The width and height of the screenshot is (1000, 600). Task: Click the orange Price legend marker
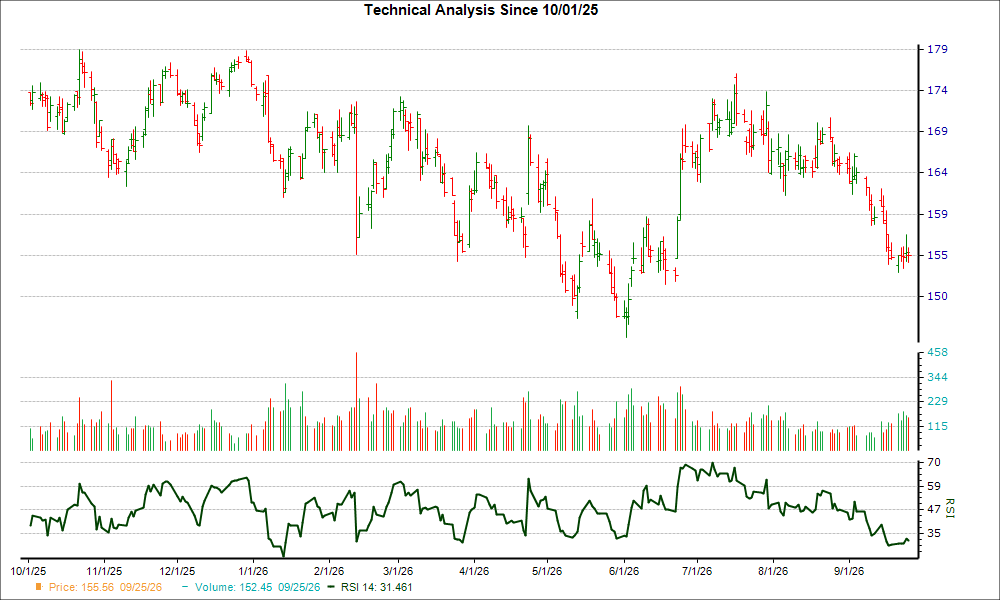tap(39, 587)
